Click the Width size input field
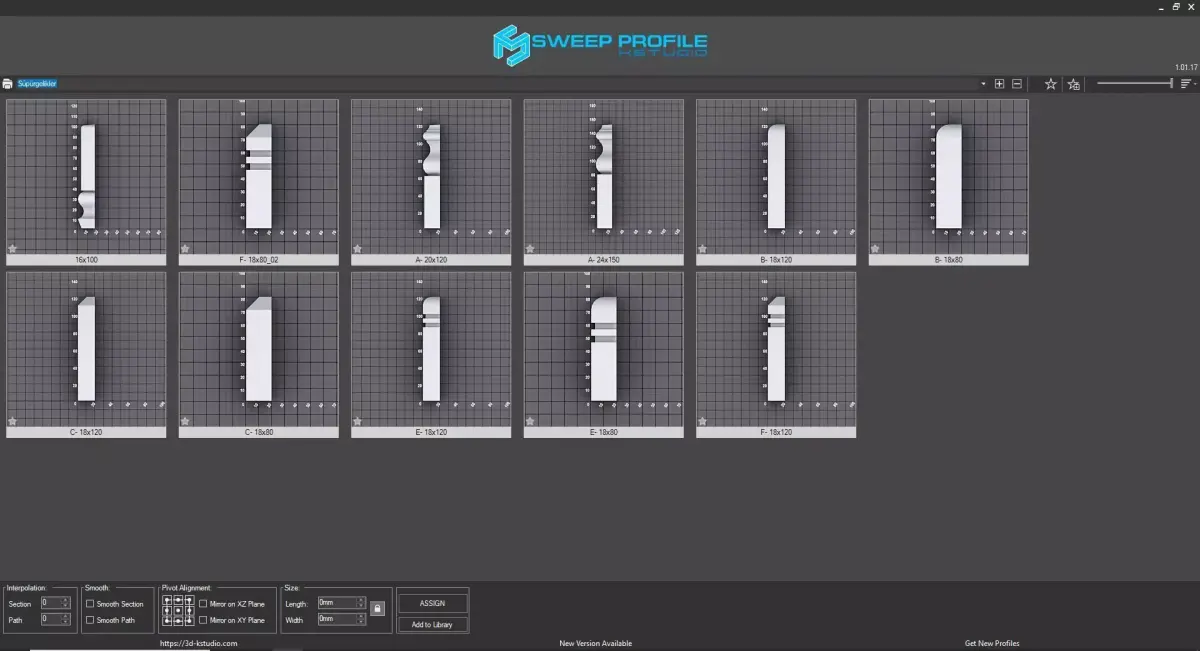The width and height of the screenshot is (1200, 651). [337, 619]
